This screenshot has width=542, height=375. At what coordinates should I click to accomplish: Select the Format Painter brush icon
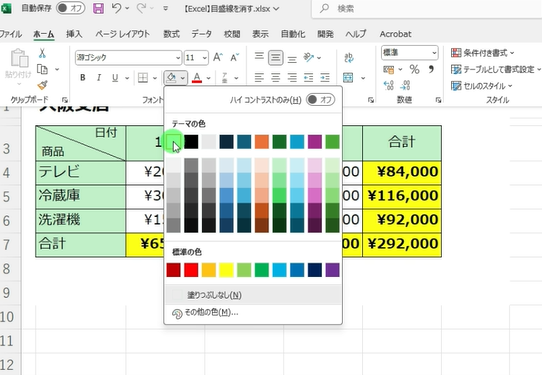43,85
